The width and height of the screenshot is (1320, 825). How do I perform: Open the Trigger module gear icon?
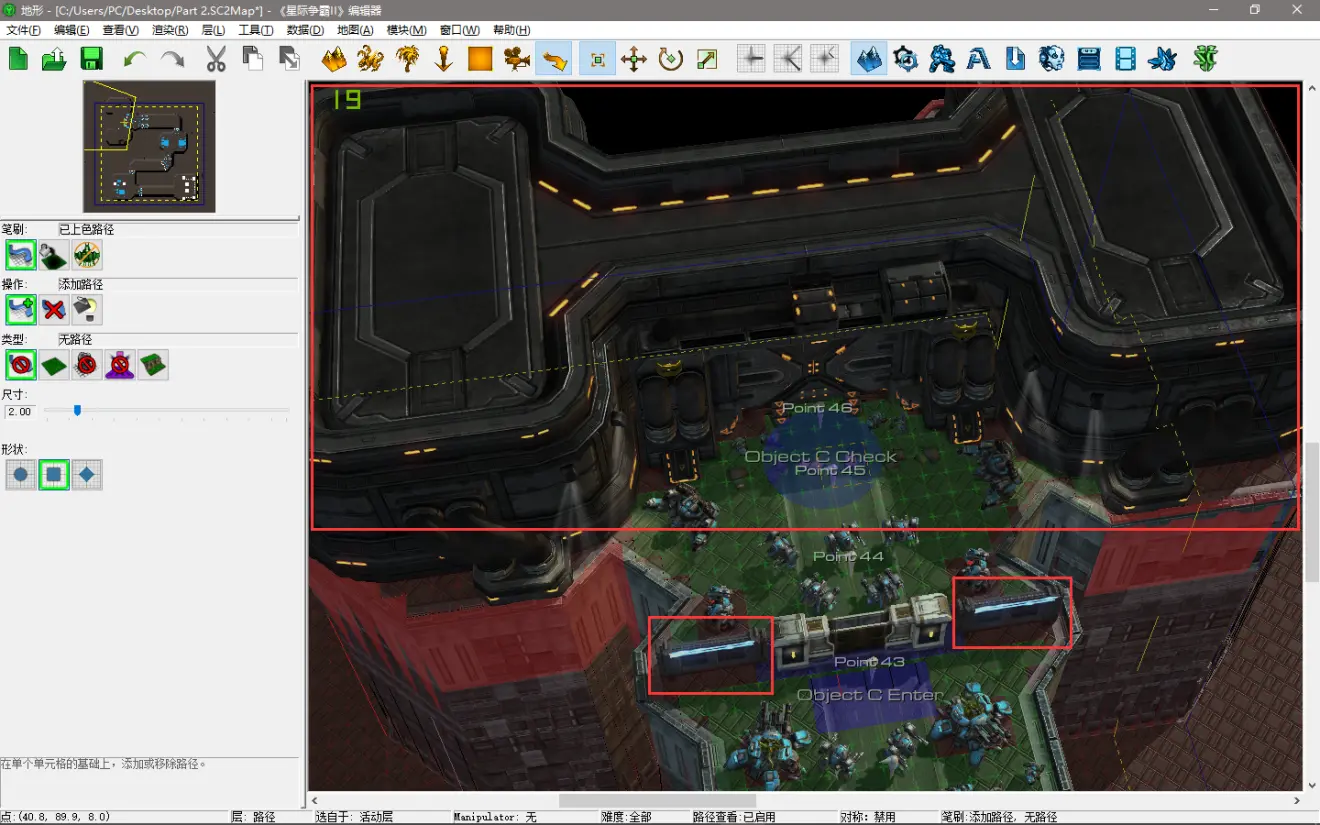click(x=906, y=59)
